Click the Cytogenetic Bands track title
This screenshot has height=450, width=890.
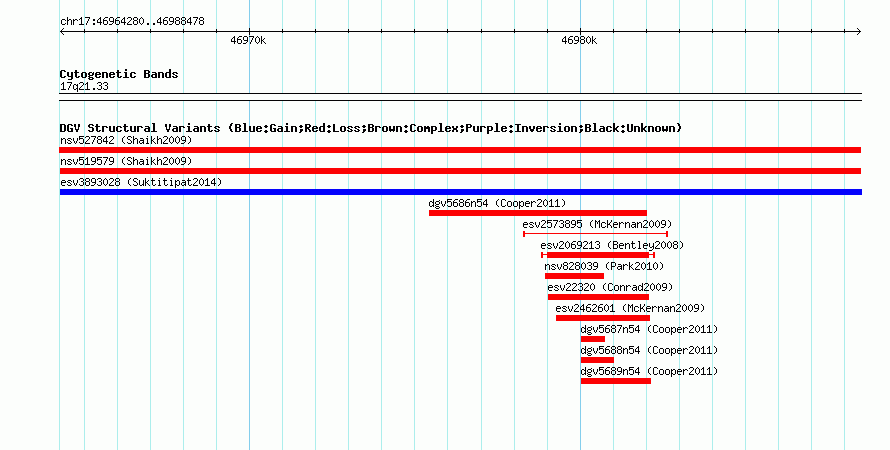point(119,74)
